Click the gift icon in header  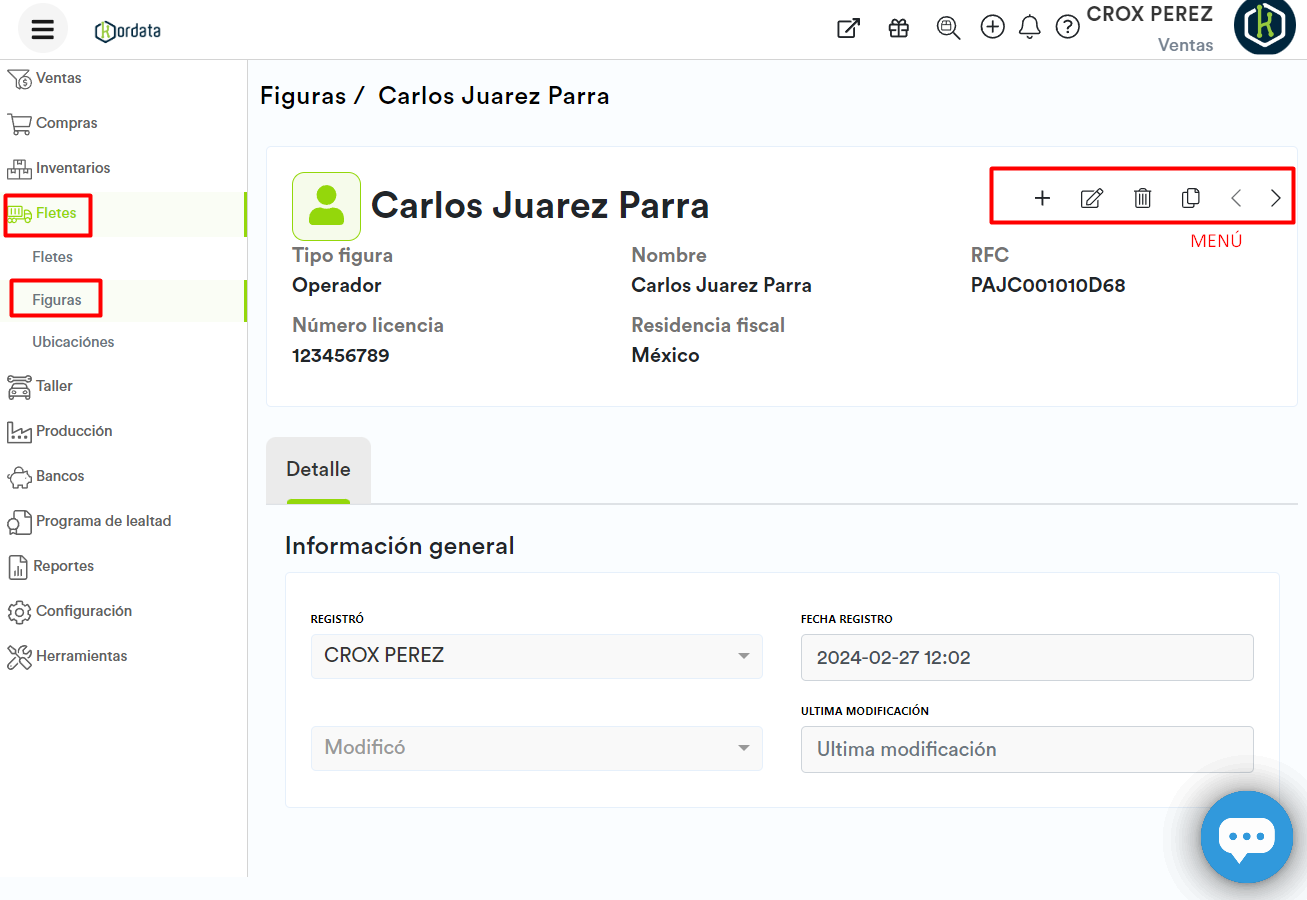tap(898, 28)
